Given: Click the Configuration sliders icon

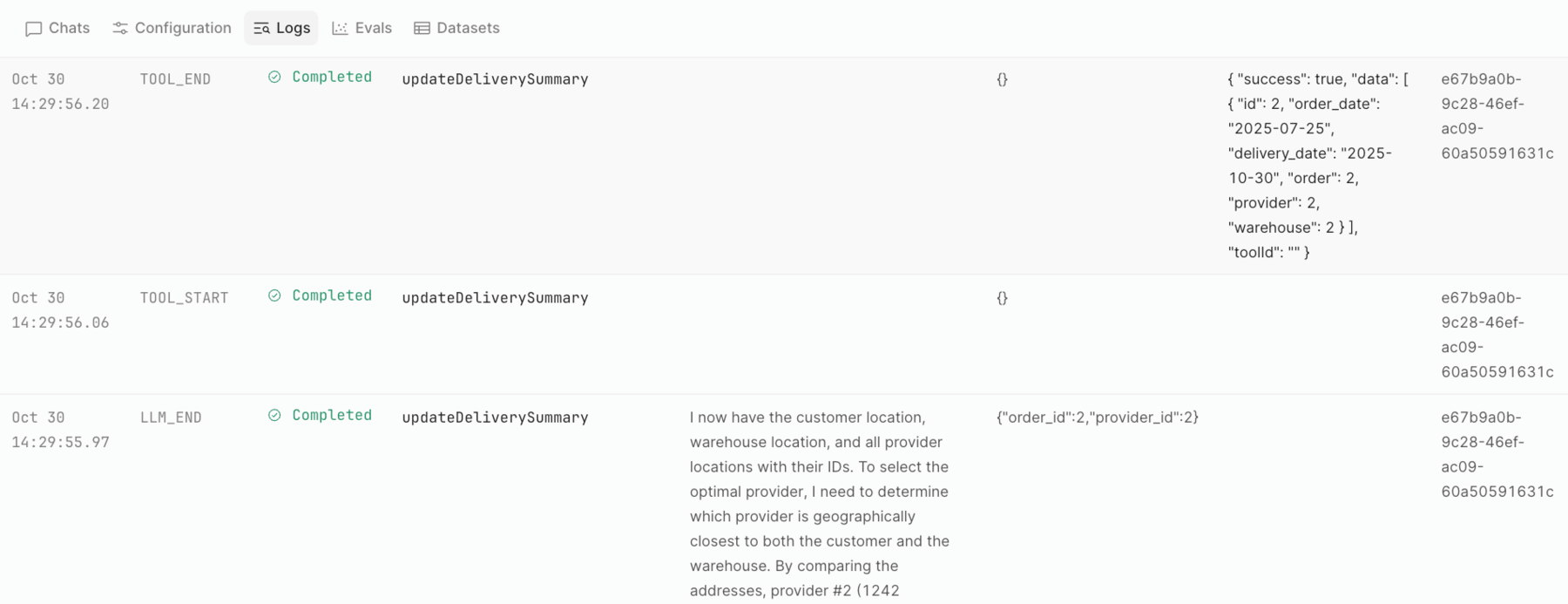Looking at the screenshot, I should coord(120,29).
